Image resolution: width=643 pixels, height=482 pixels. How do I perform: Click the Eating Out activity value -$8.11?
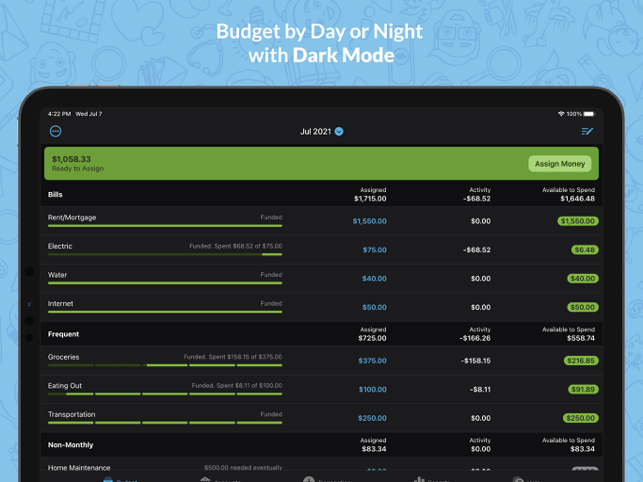(480, 389)
